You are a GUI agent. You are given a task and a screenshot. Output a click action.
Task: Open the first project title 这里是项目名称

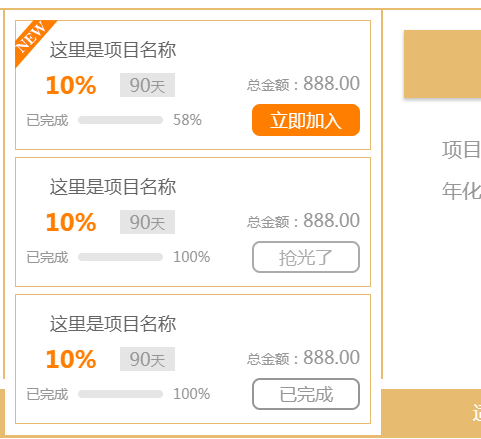[113, 50]
